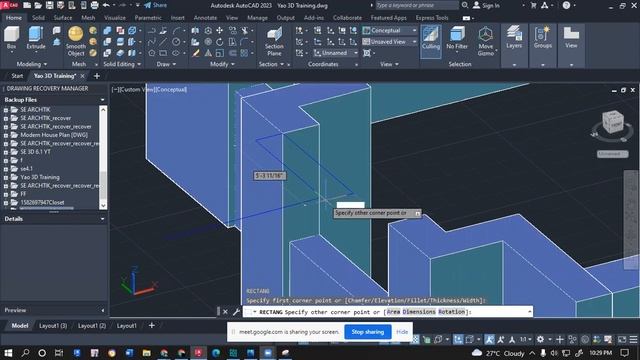The height and width of the screenshot is (360, 640).
Task: Collapse the Backup Files section
Action: [102, 100]
